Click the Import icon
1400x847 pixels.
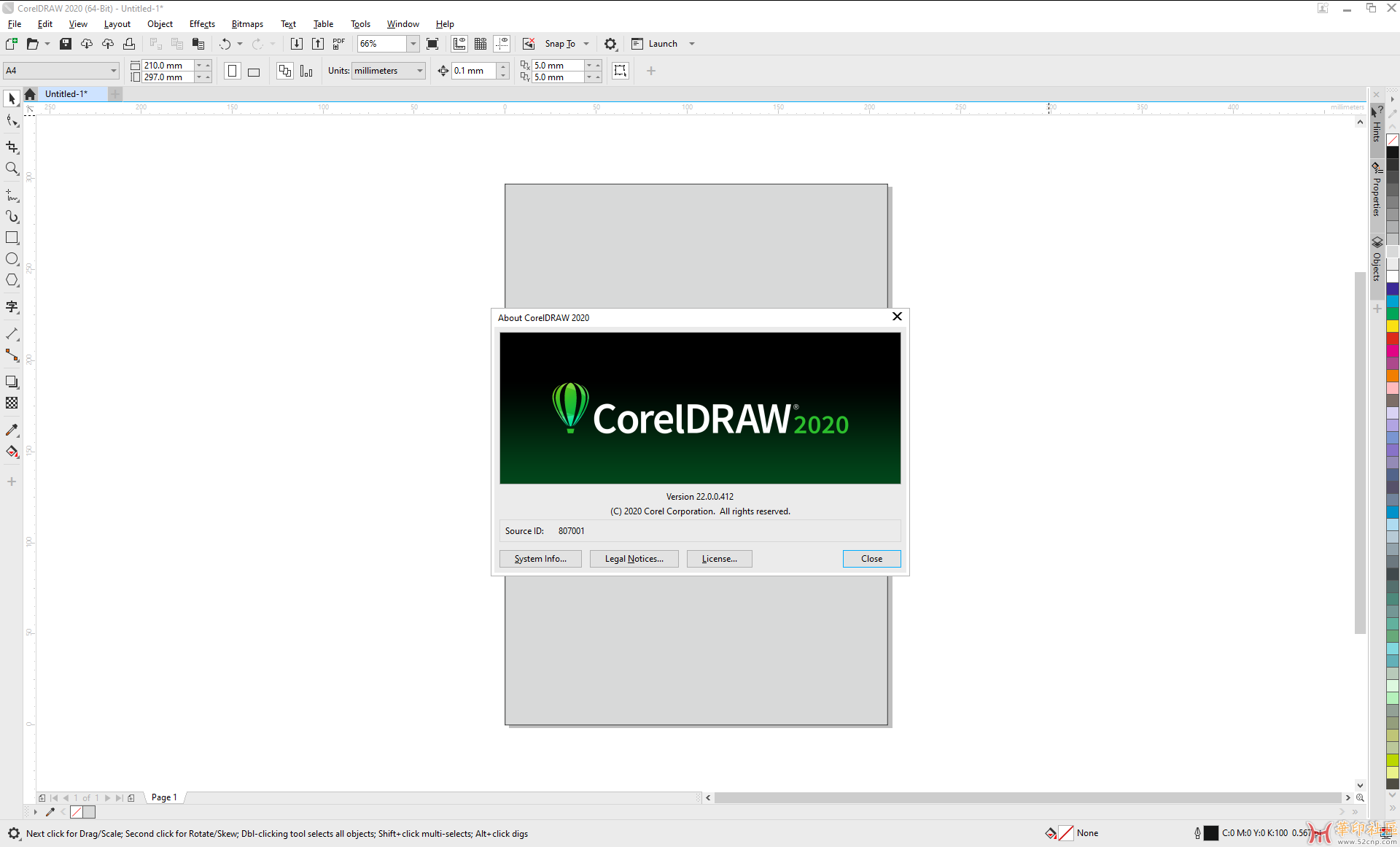click(297, 44)
